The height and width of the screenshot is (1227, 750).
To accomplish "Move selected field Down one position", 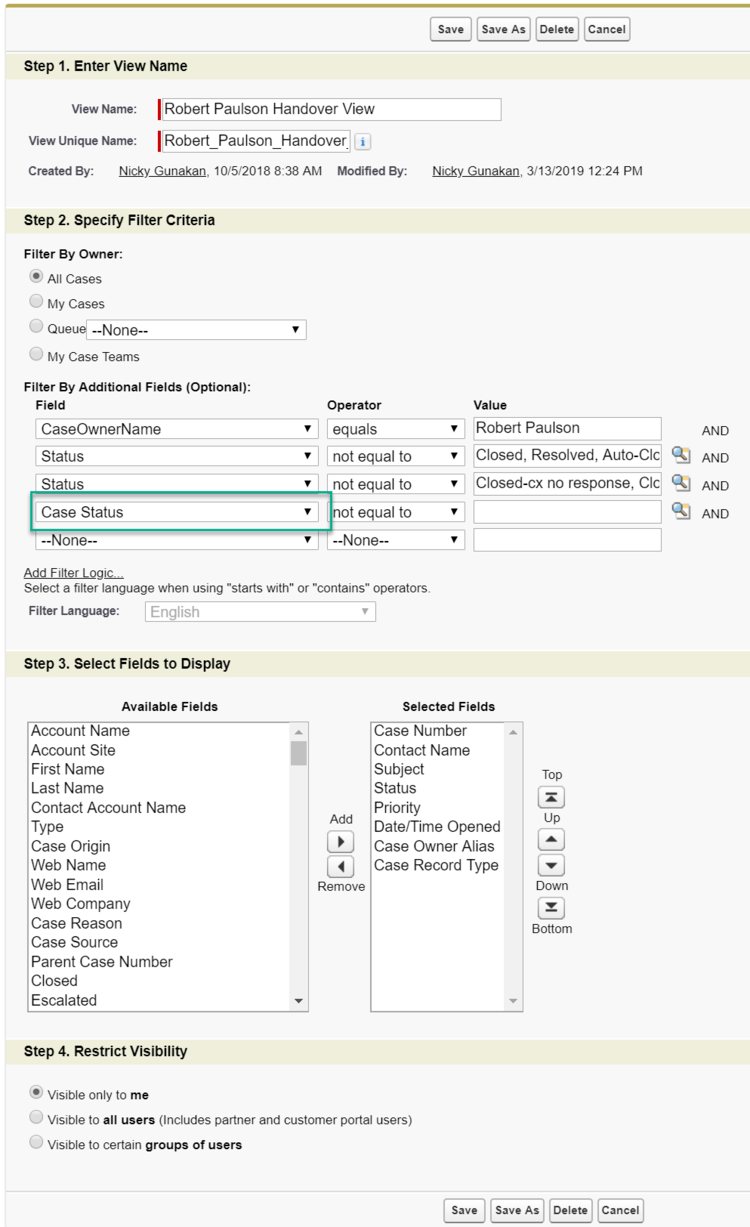I will pyautogui.click(x=551, y=865).
